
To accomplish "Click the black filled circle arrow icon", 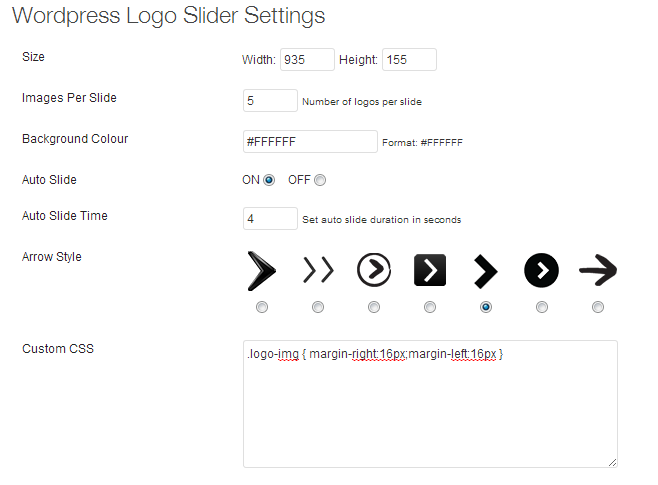I will (541, 270).
